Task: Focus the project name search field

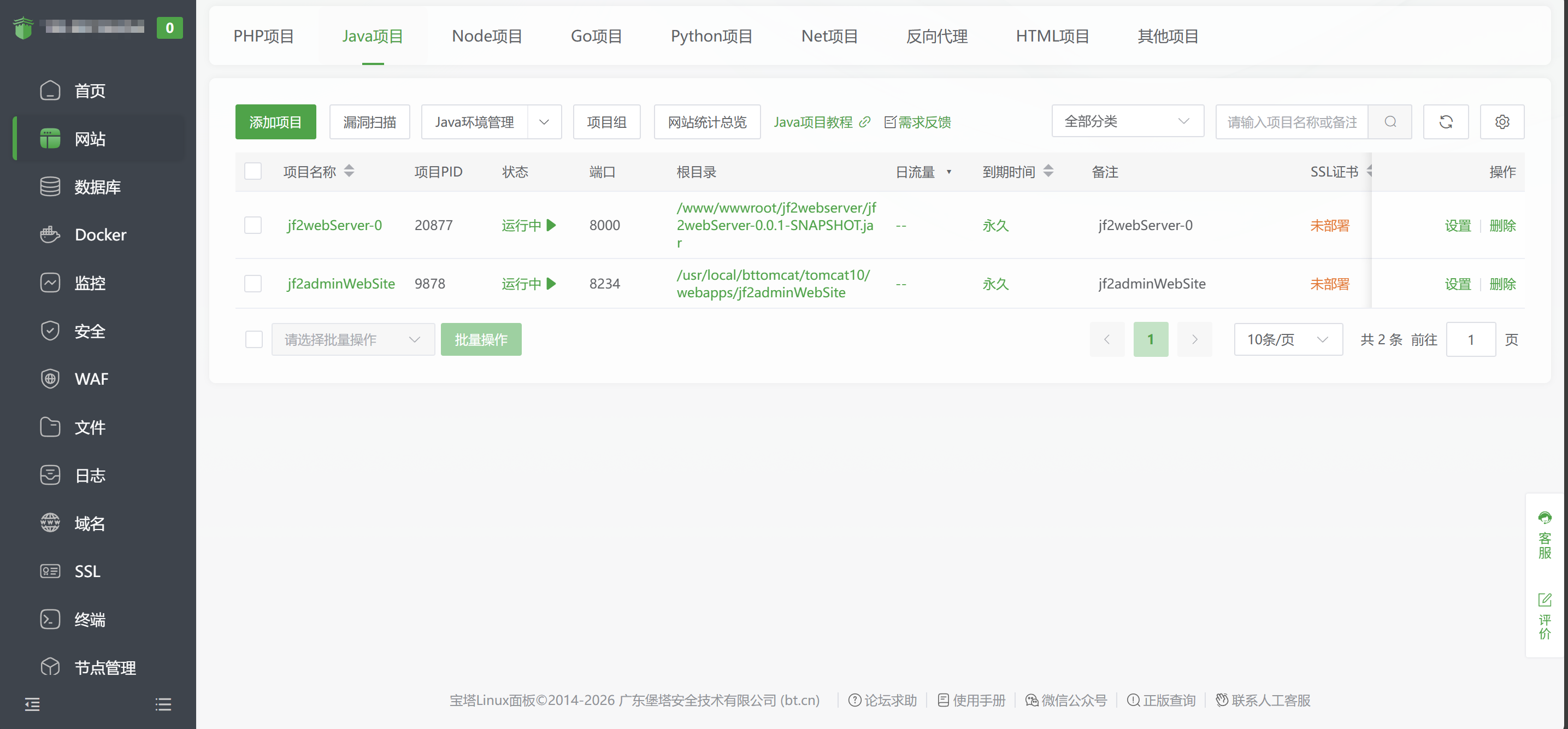Action: (x=1291, y=122)
